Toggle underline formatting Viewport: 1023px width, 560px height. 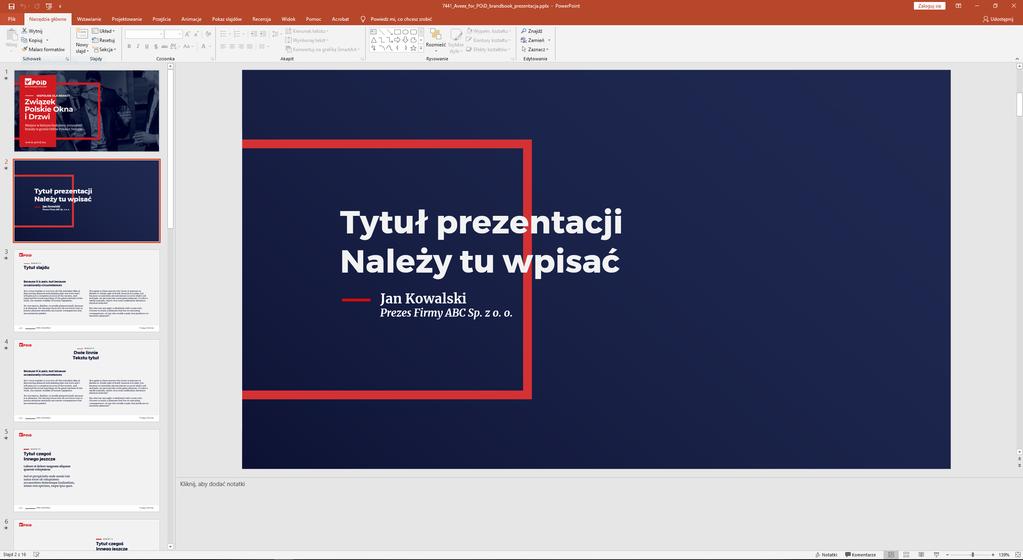point(146,46)
